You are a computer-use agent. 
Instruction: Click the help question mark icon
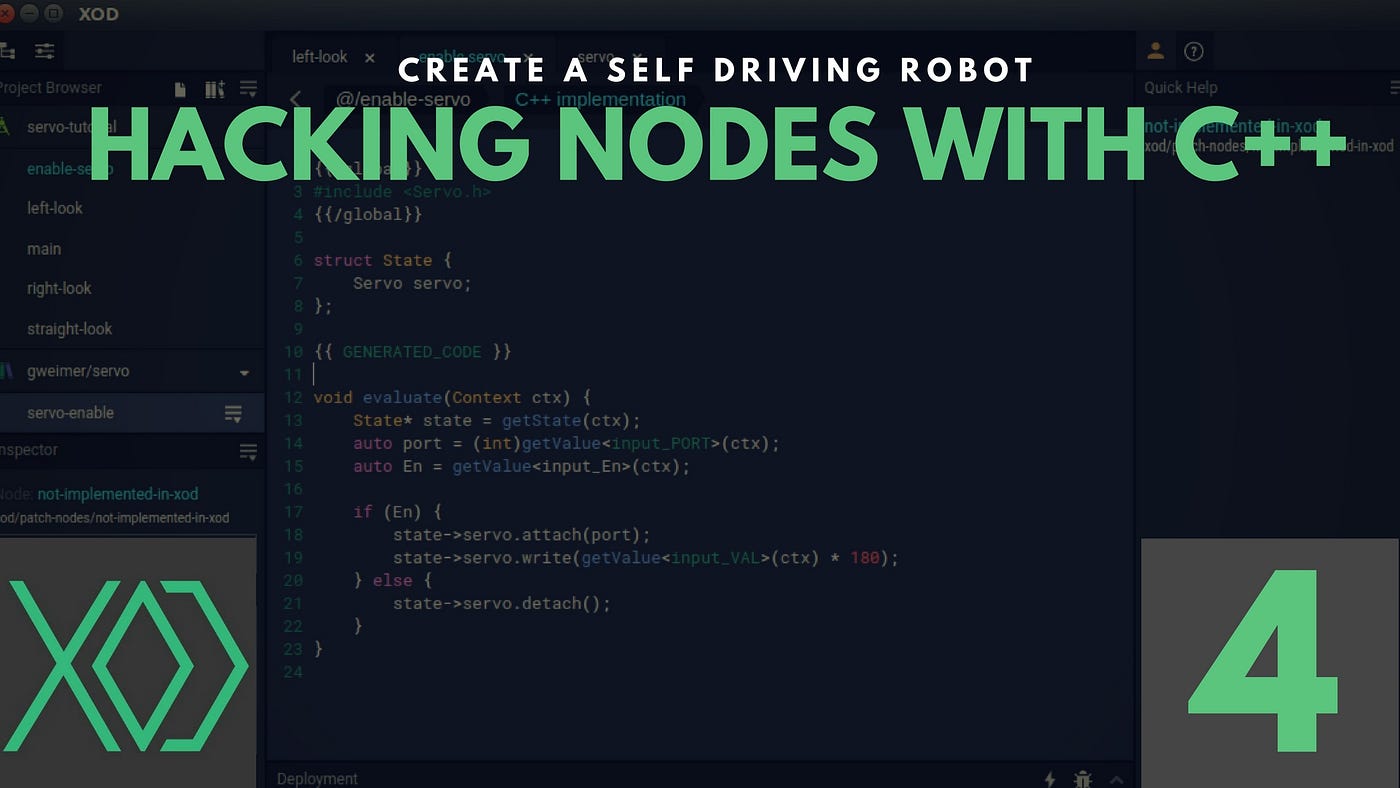pyautogui.click(x=1193, y=51)
